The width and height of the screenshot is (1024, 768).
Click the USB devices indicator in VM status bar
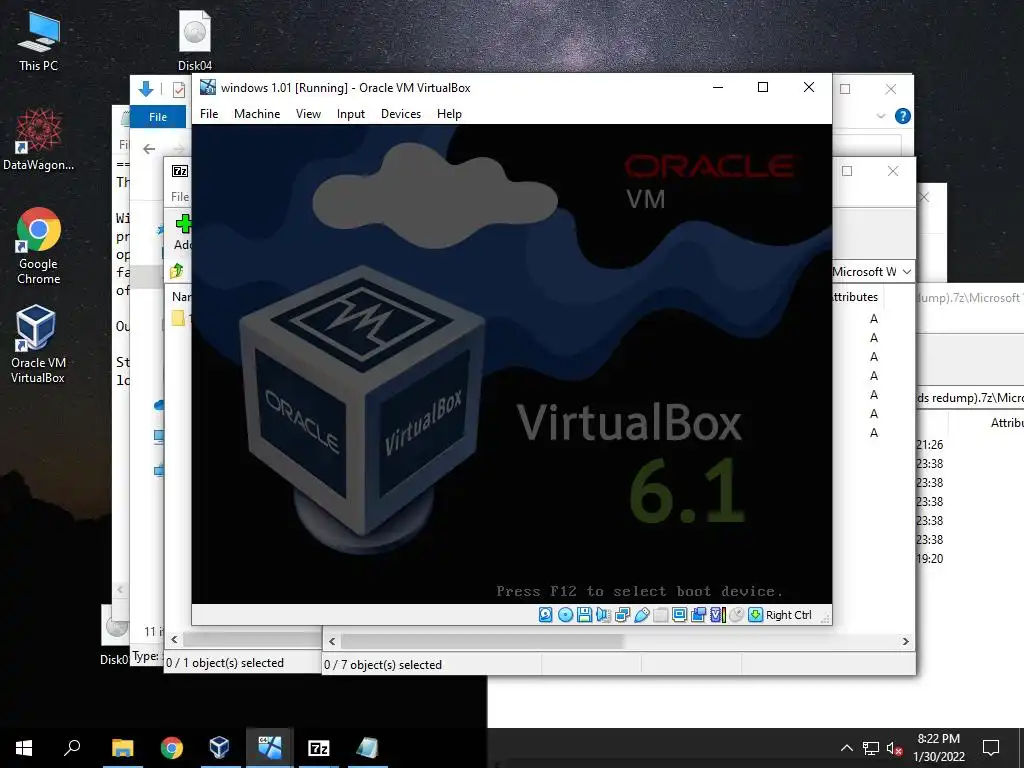pos(641,615)
